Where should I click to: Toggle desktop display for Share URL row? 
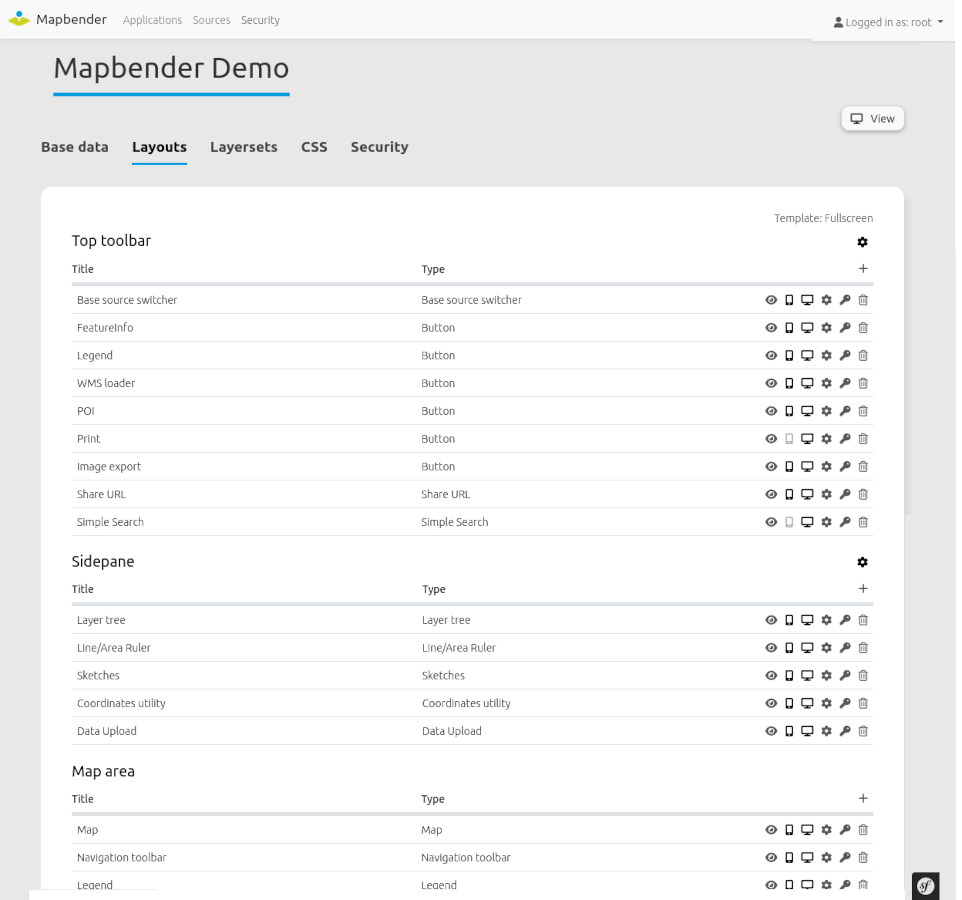807,494
